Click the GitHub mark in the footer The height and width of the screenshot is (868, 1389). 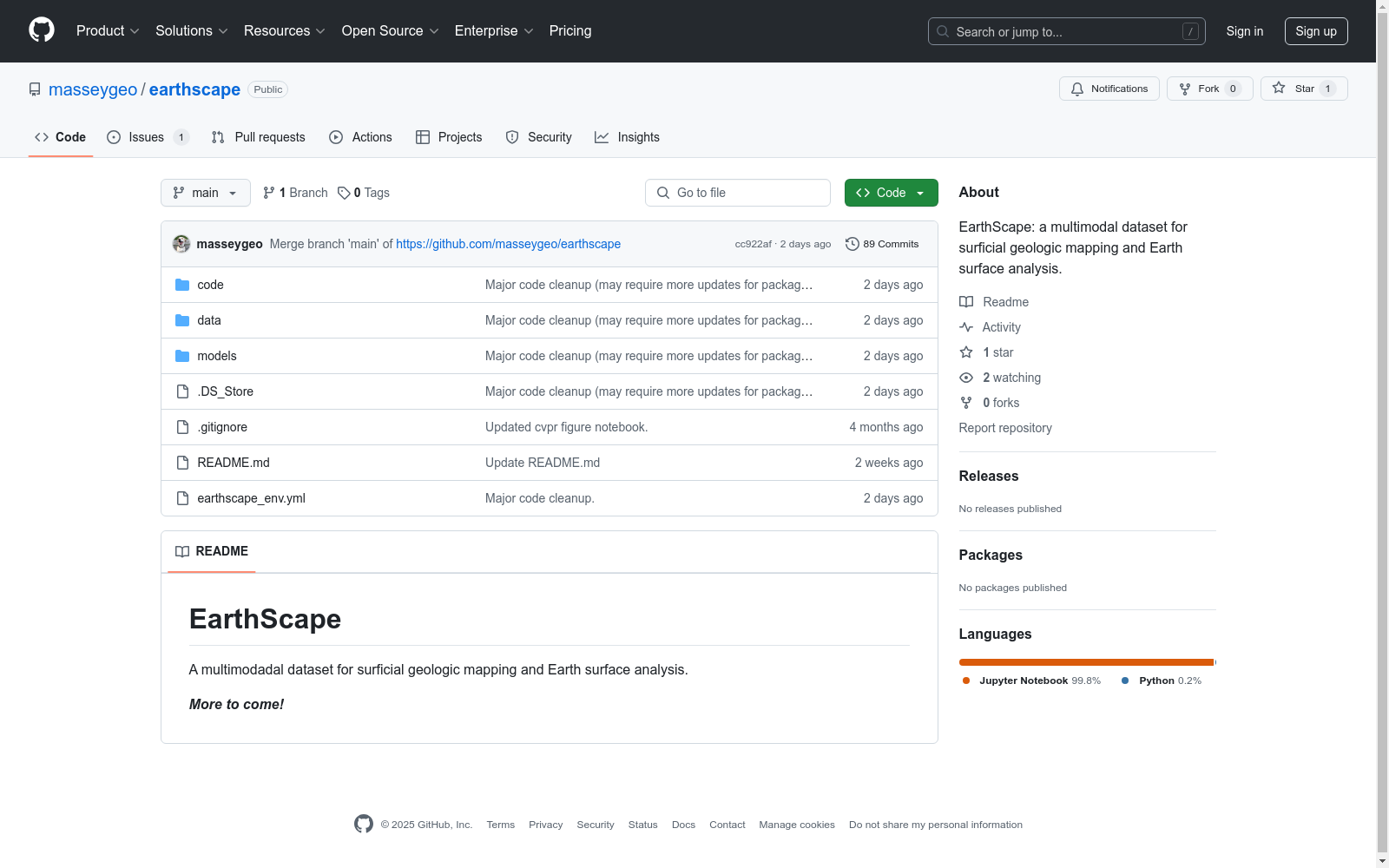coord(364,824)
